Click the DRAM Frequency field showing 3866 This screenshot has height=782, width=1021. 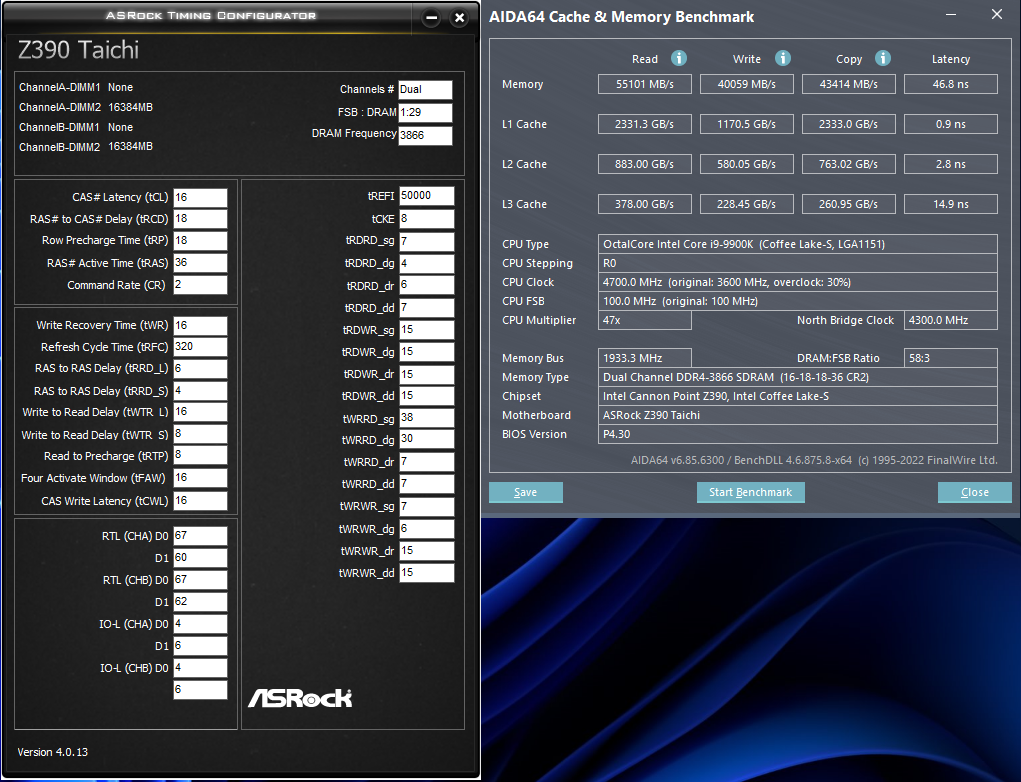(x=425, y=135)
